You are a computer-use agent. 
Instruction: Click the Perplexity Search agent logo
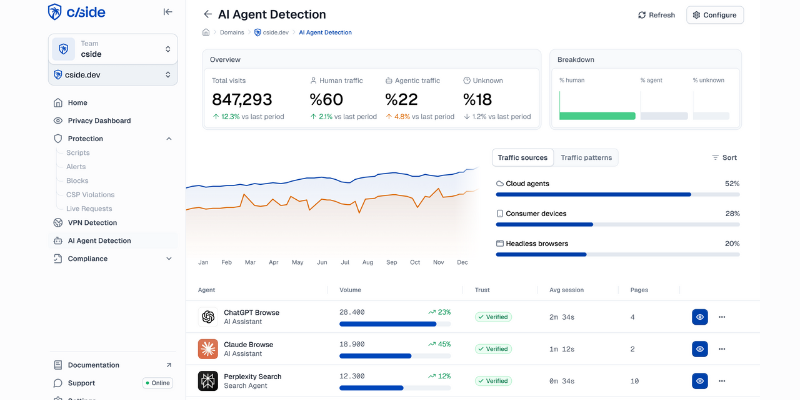coord(207,381)
